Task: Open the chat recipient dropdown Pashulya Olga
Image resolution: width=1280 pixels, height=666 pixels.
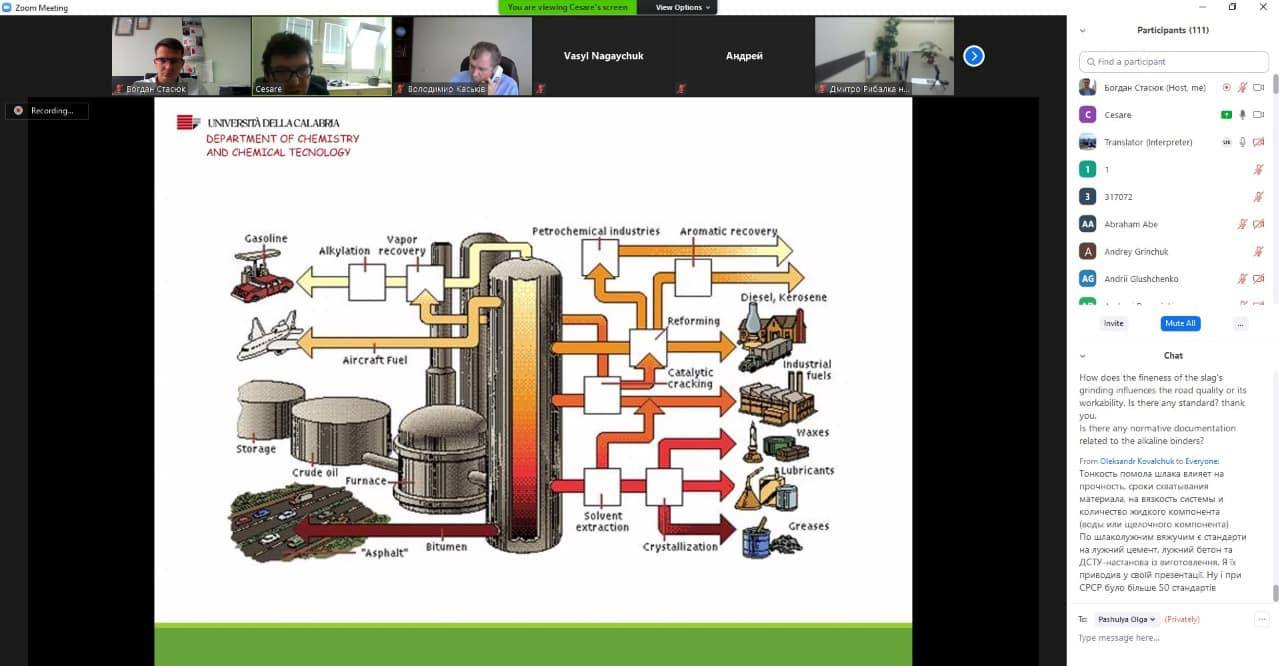Action: tap(1127, 619)
